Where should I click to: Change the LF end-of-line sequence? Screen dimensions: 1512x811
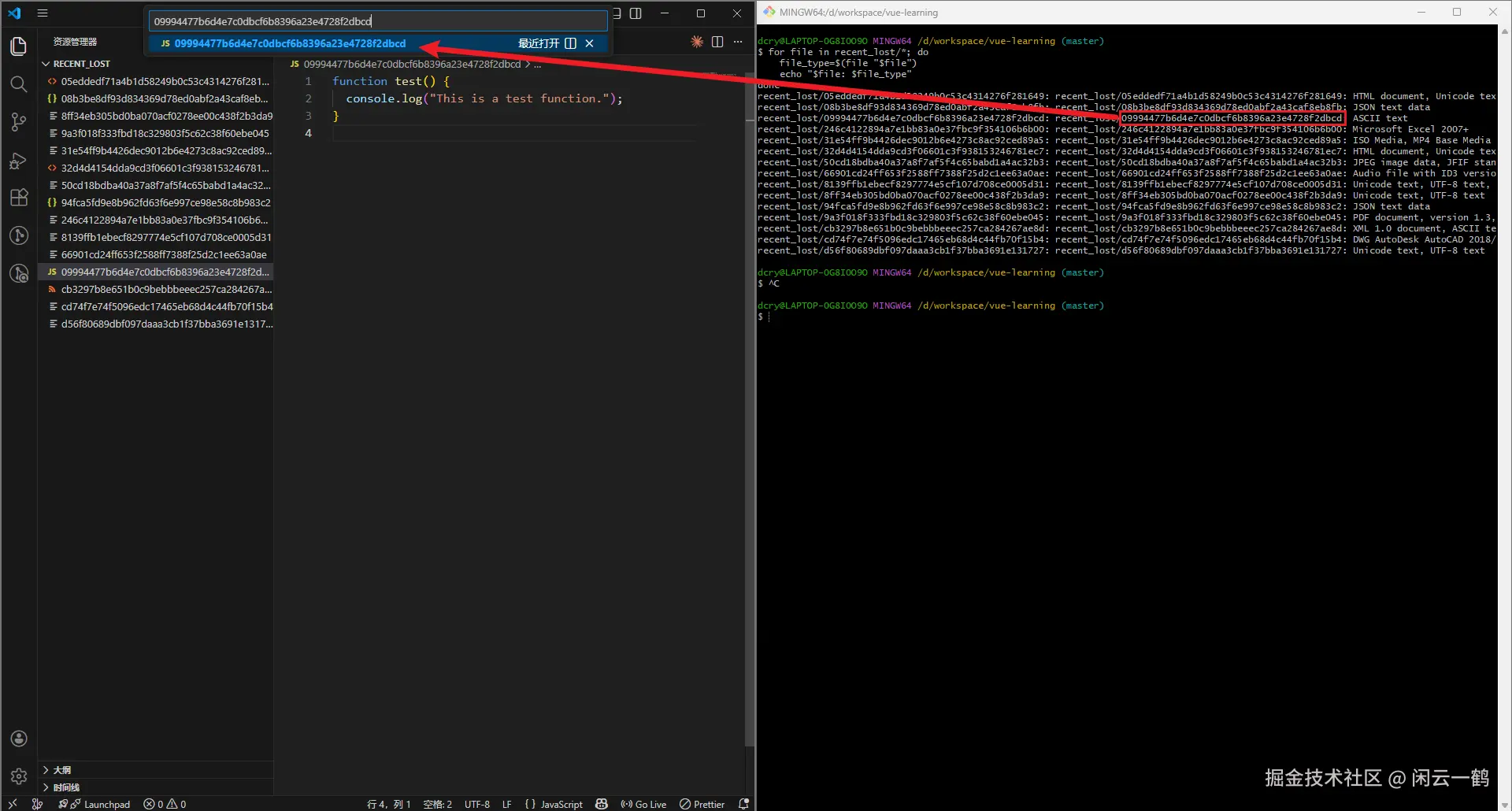tap(507, 804)
